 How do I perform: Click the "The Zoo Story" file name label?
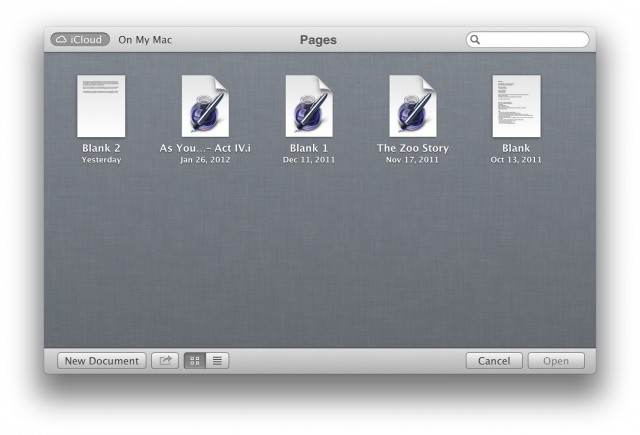pos(413,148)
